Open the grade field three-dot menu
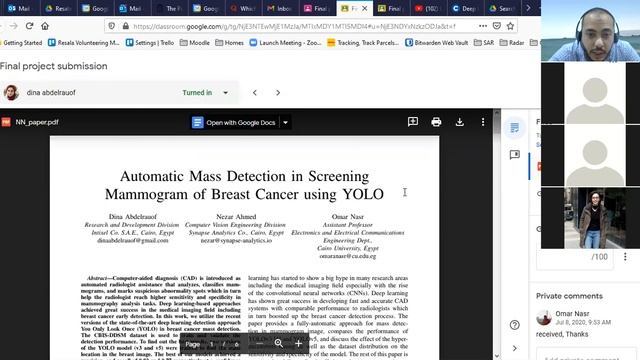 coord(625,256)
